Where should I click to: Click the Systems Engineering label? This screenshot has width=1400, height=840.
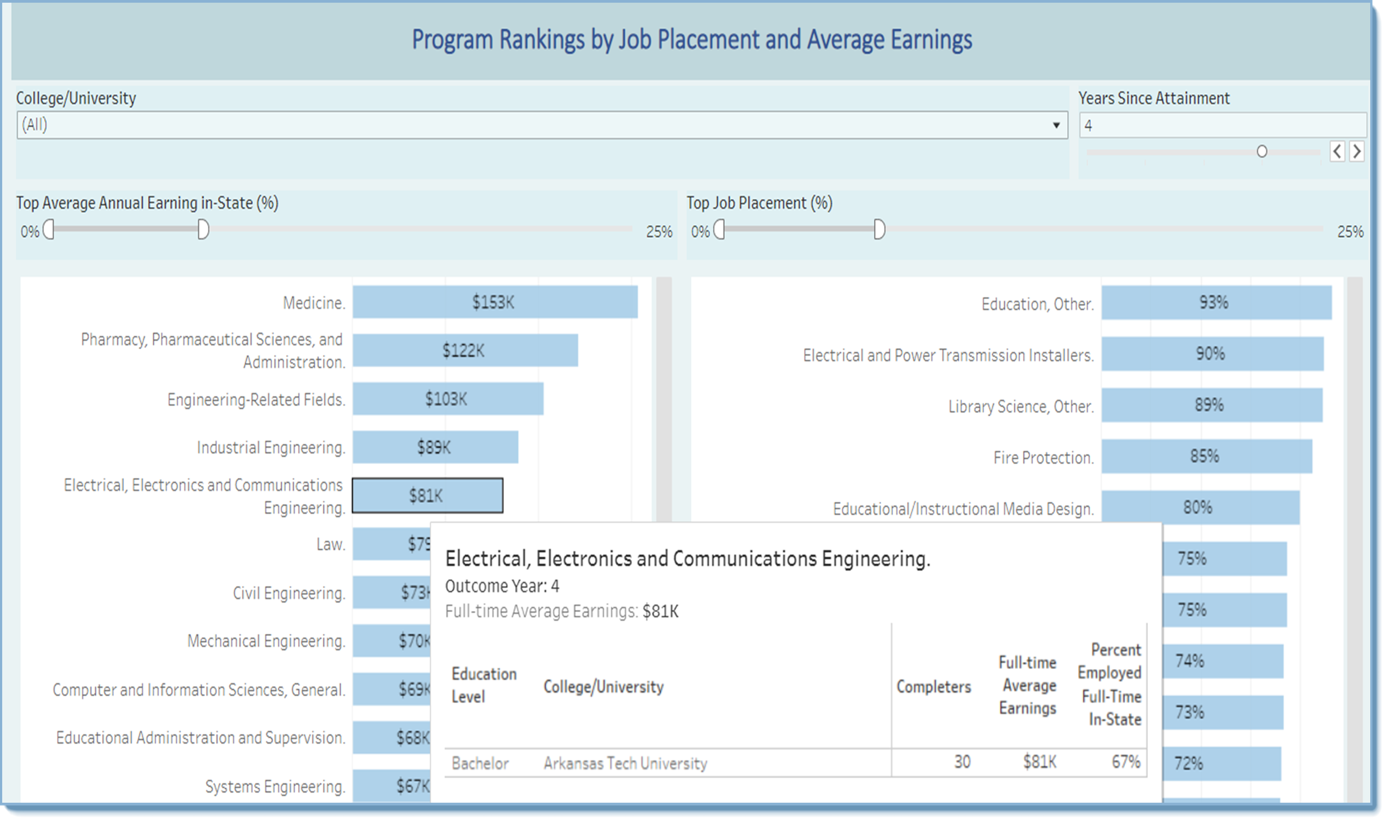tap(276, 787)
